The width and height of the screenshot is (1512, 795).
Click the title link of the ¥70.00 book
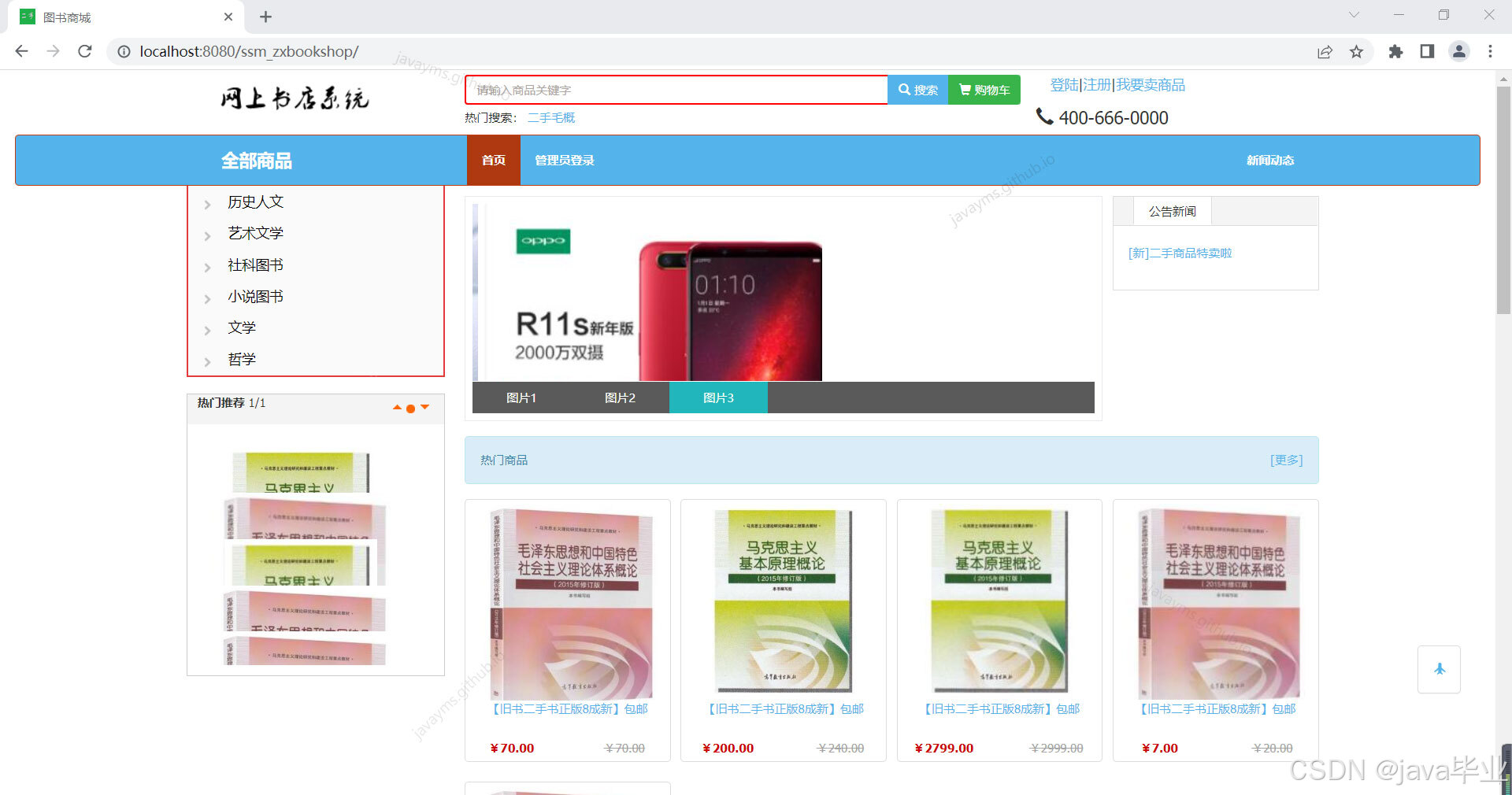569,709
